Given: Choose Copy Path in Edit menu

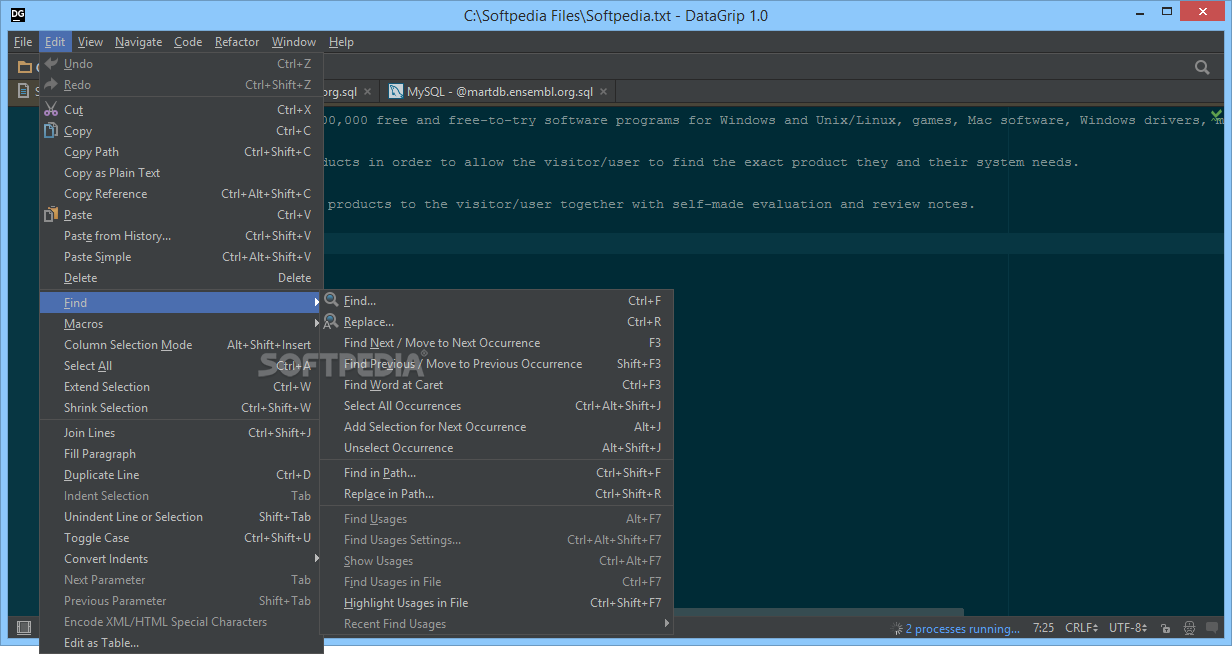Looking at the screenshot, I should (x=181, y=151).
